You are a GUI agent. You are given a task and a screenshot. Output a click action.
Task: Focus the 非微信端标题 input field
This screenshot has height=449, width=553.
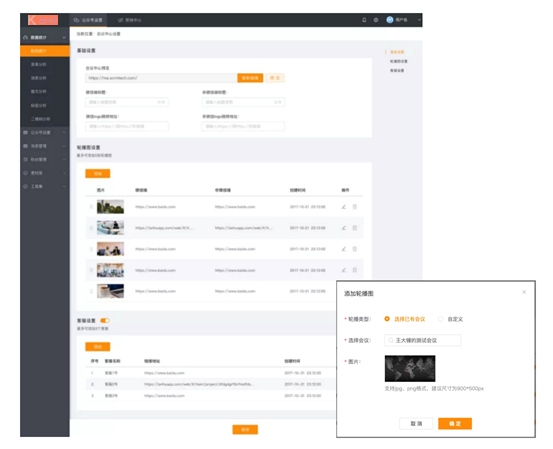pyautogui.click(x=243, y=102)
